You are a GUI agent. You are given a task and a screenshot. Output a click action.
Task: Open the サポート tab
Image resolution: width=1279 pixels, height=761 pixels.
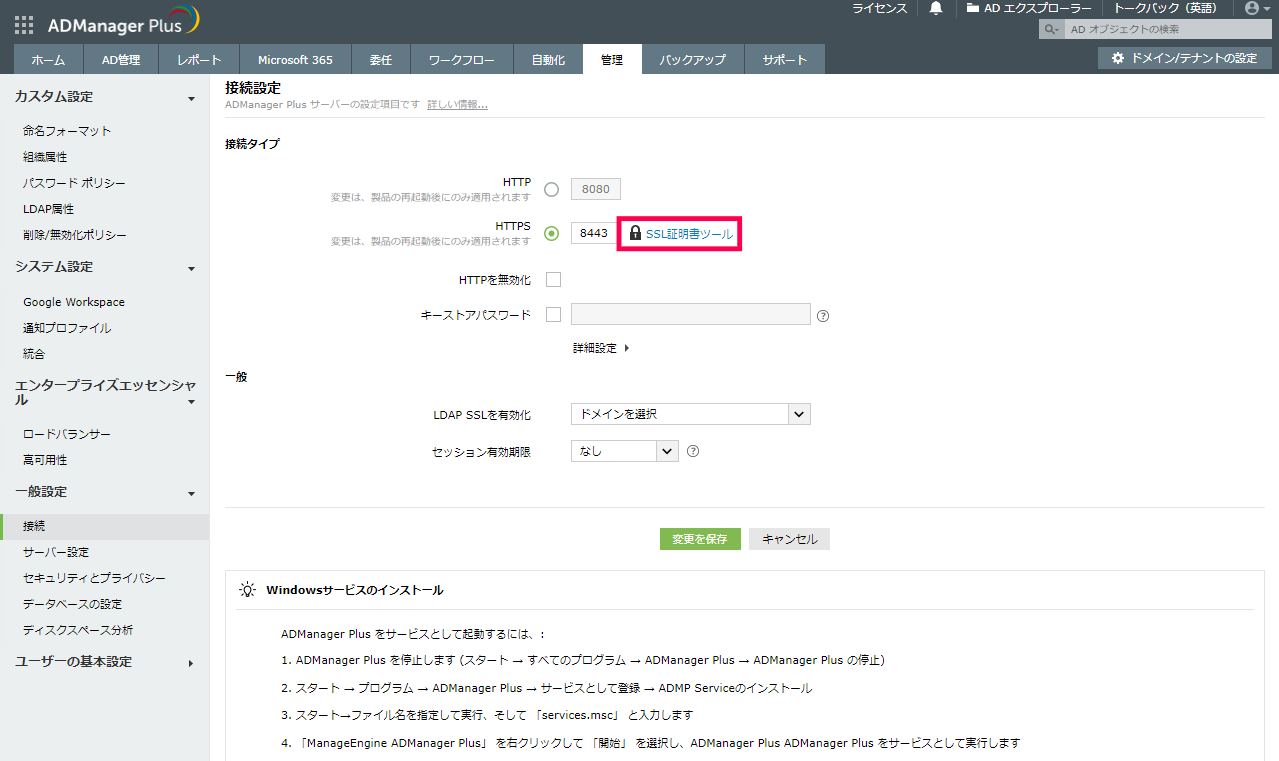[785, 60]
